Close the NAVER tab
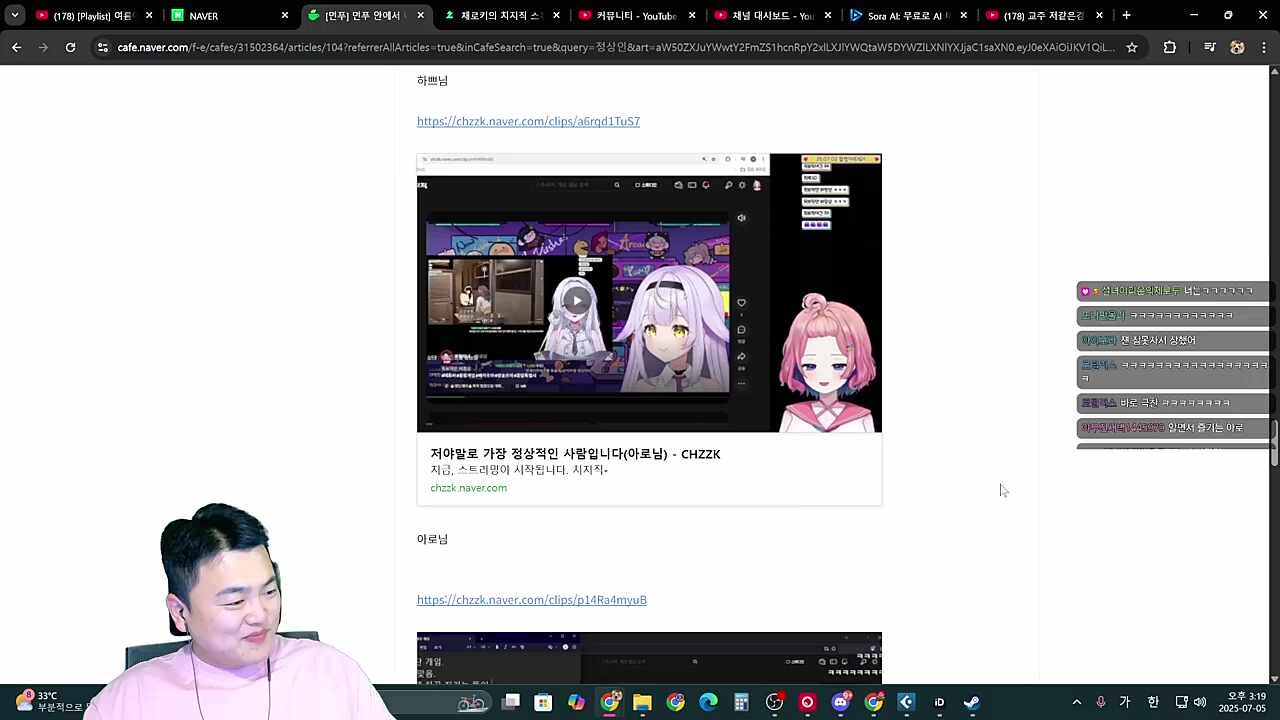1280x720 pixels. click(x=284, y=16)
